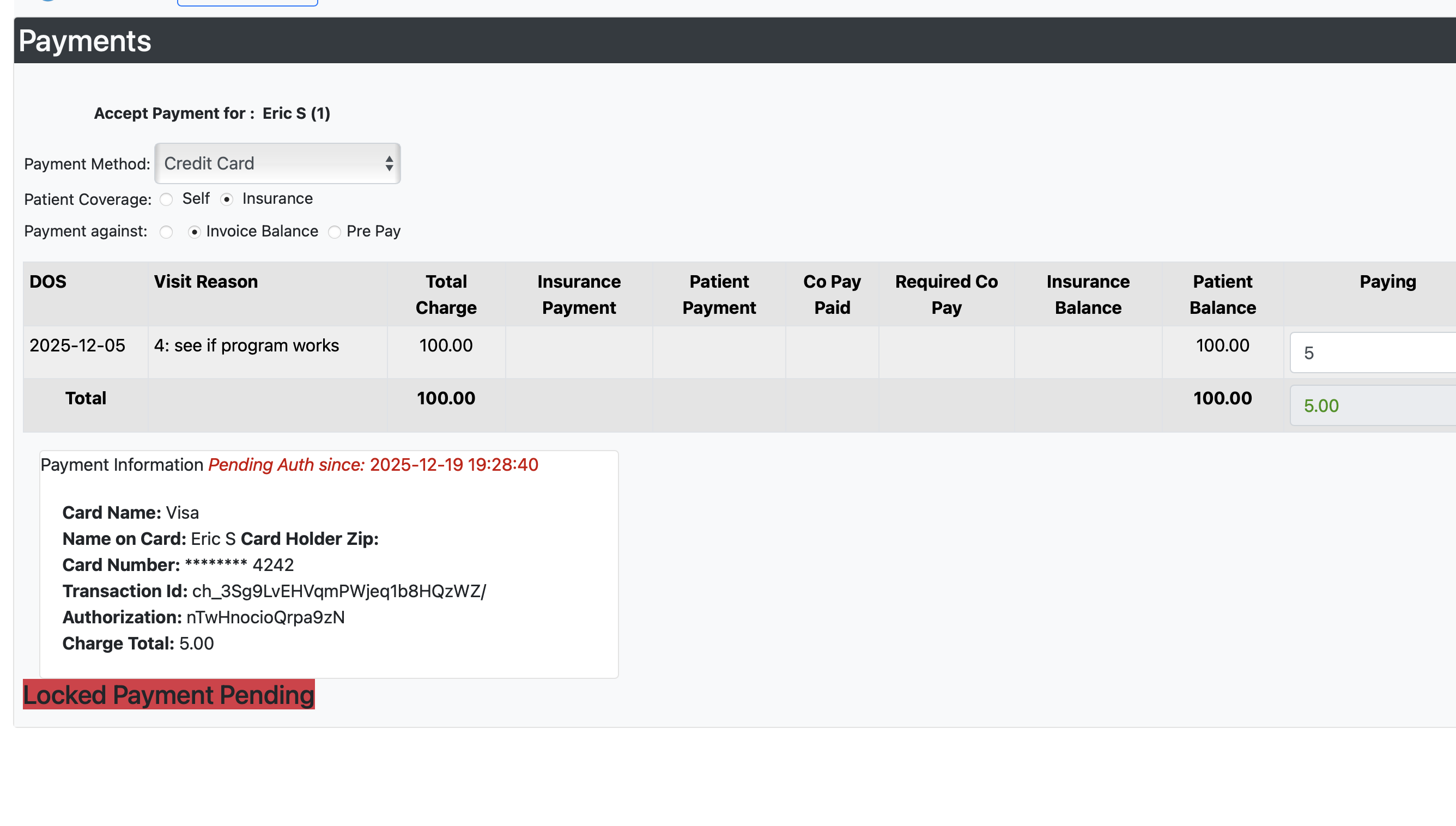Click the 2025-12-05 date of service cell
Screen dimensions: 1456x826
77,345
